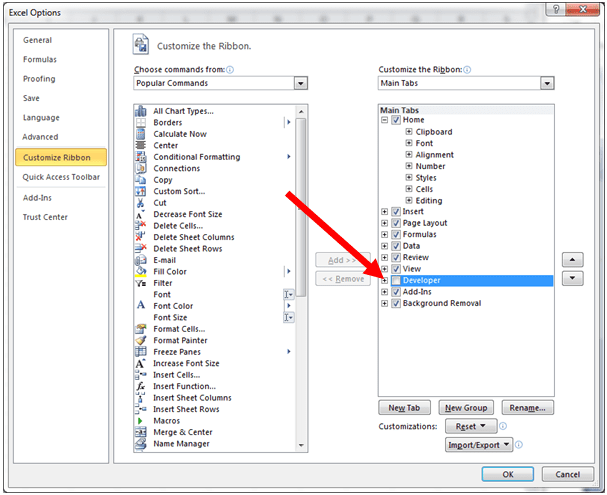This screenshot has width=607, height=495.
Task: Click the Move Up arrow button
Action: pos(573,259)
